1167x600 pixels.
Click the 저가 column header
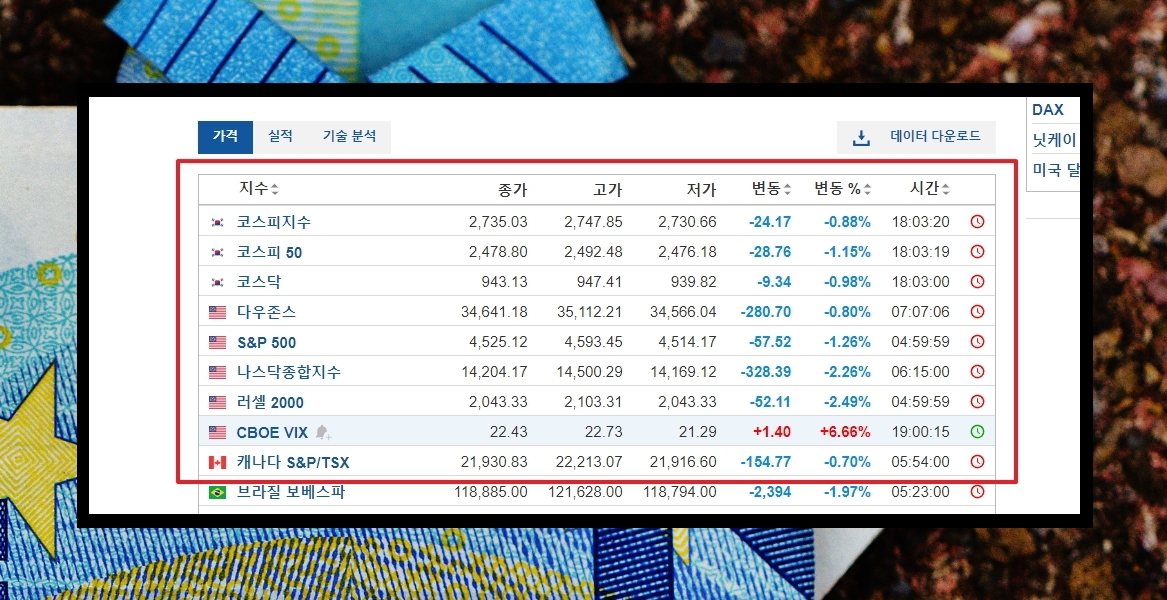pyautogui.click(x=702, y=190)
